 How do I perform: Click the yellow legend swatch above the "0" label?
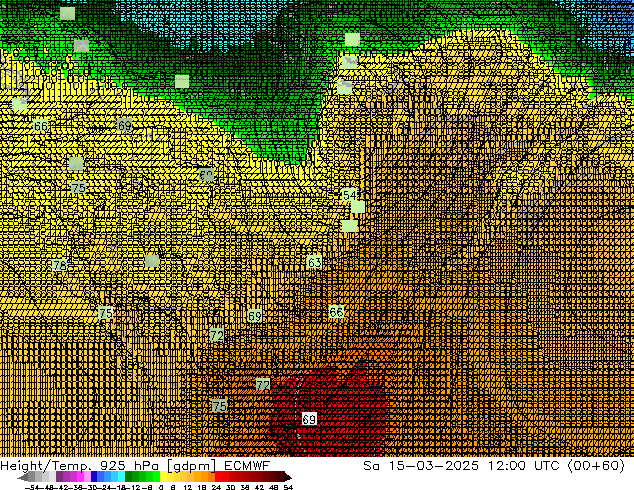click(x=163, y=477)
